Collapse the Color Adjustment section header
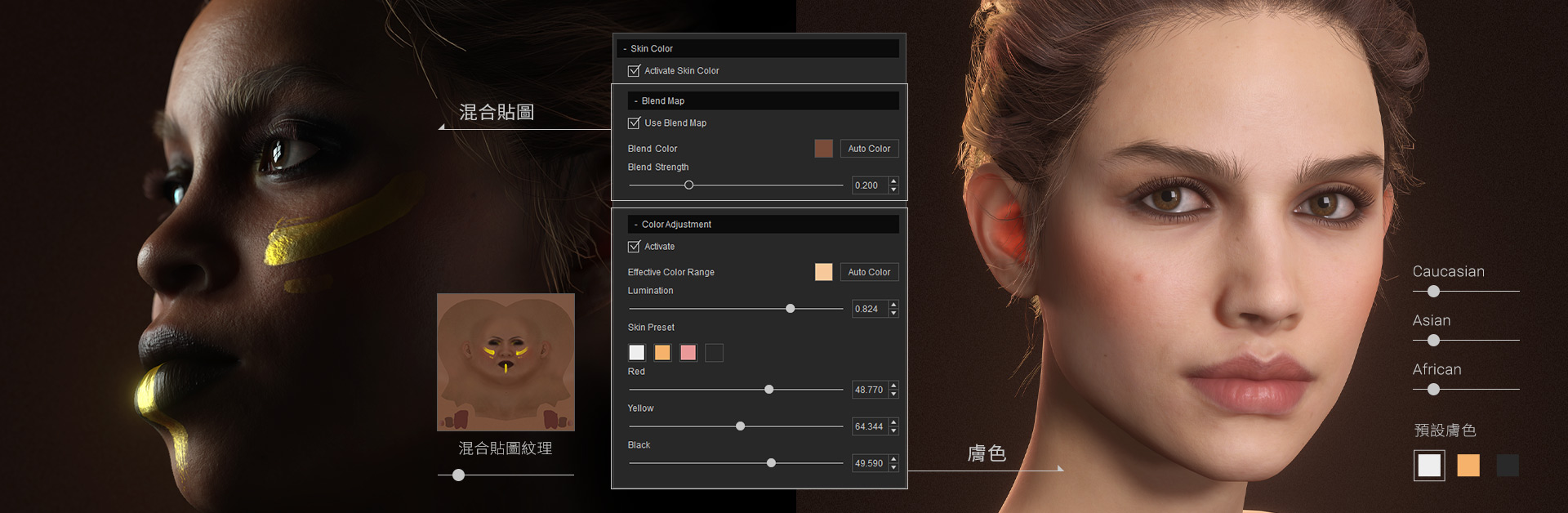This screenshot has width=1568, height=513. [x=636, y=225]
